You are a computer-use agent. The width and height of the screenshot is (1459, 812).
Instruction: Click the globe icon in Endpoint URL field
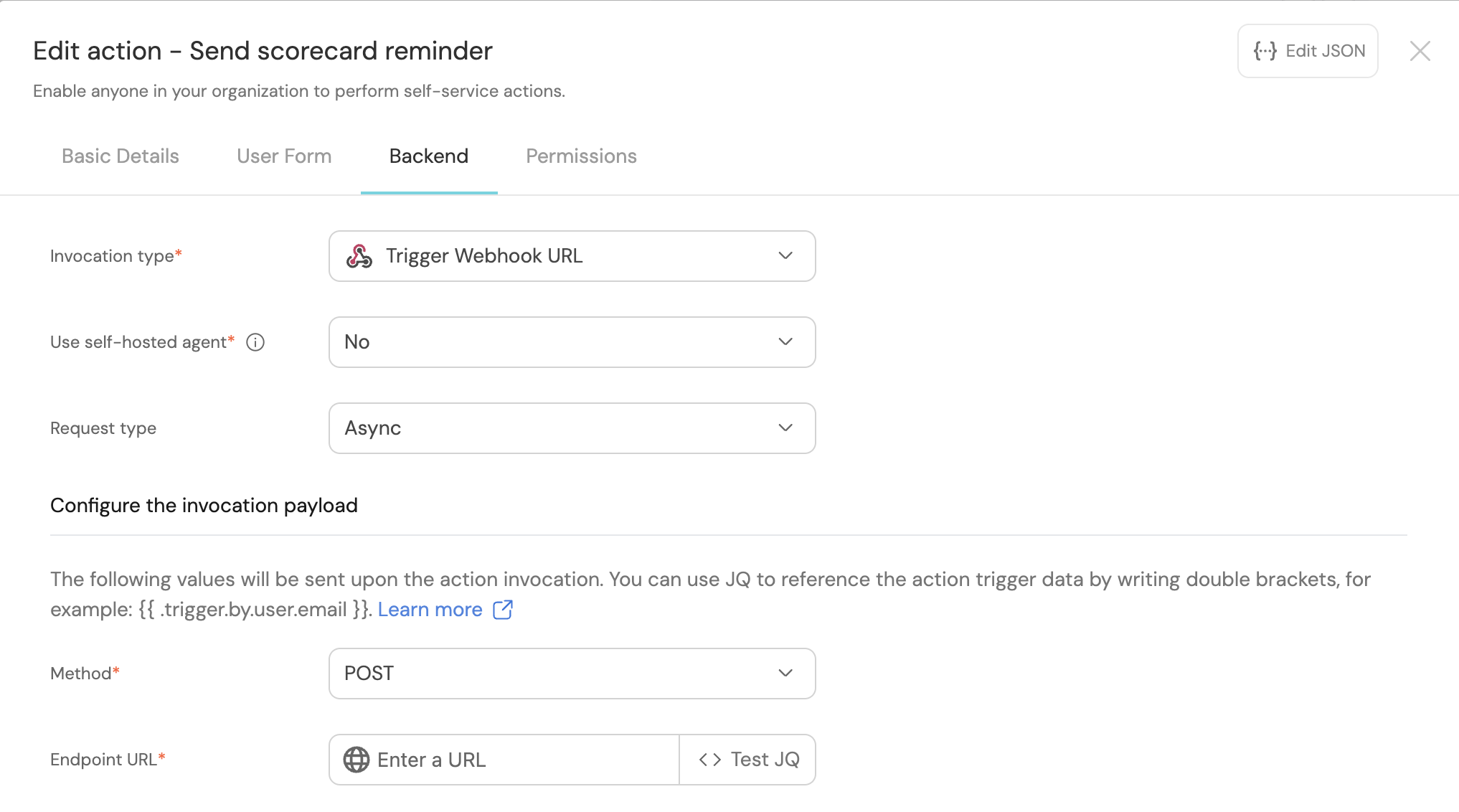coord(357,760)
